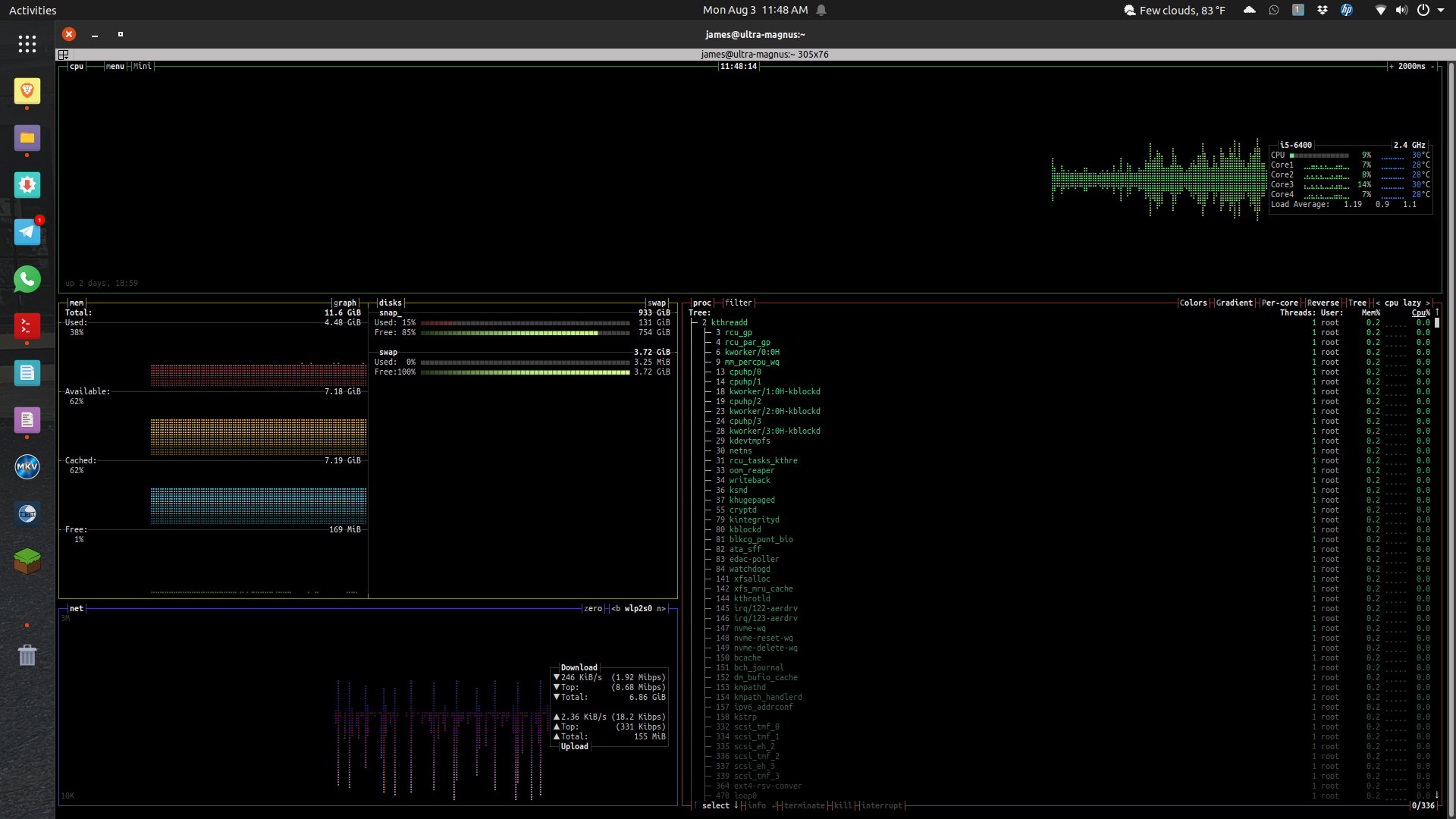This screenshot has width=1456, height=819.
Task: Toggle Gradient in process list
Action: pyautogui.click(x=1234, y=303)
